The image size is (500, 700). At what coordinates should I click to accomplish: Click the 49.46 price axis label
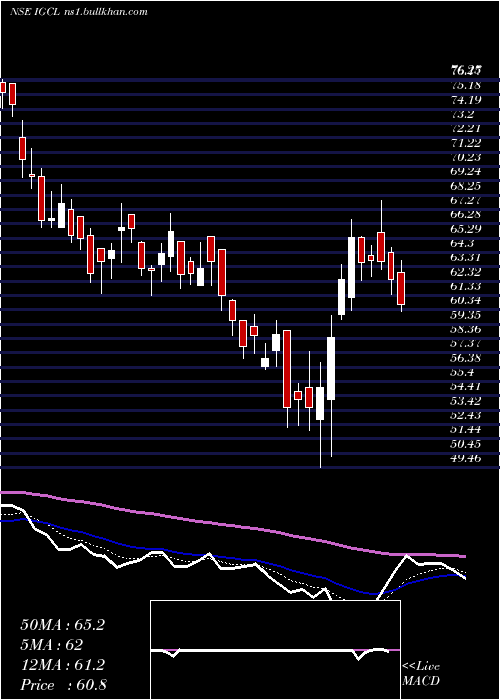click(x=466, y=459)
